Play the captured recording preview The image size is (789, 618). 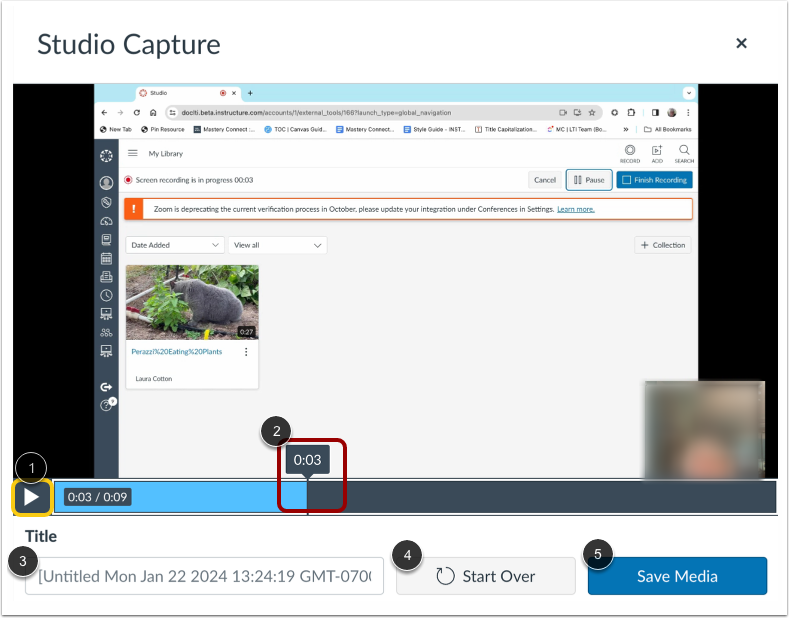point(32,497)
